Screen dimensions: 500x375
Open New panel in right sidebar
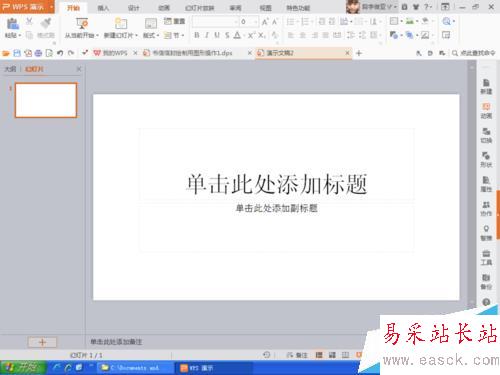click(x=486, y=87)
